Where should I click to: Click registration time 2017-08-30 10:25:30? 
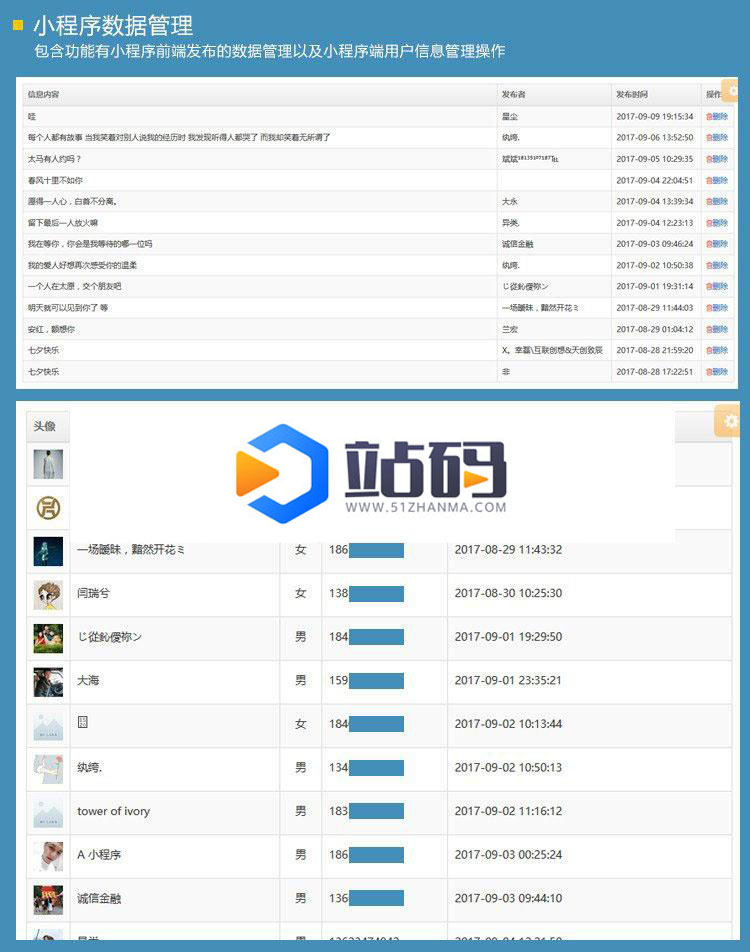coord(508,593)
